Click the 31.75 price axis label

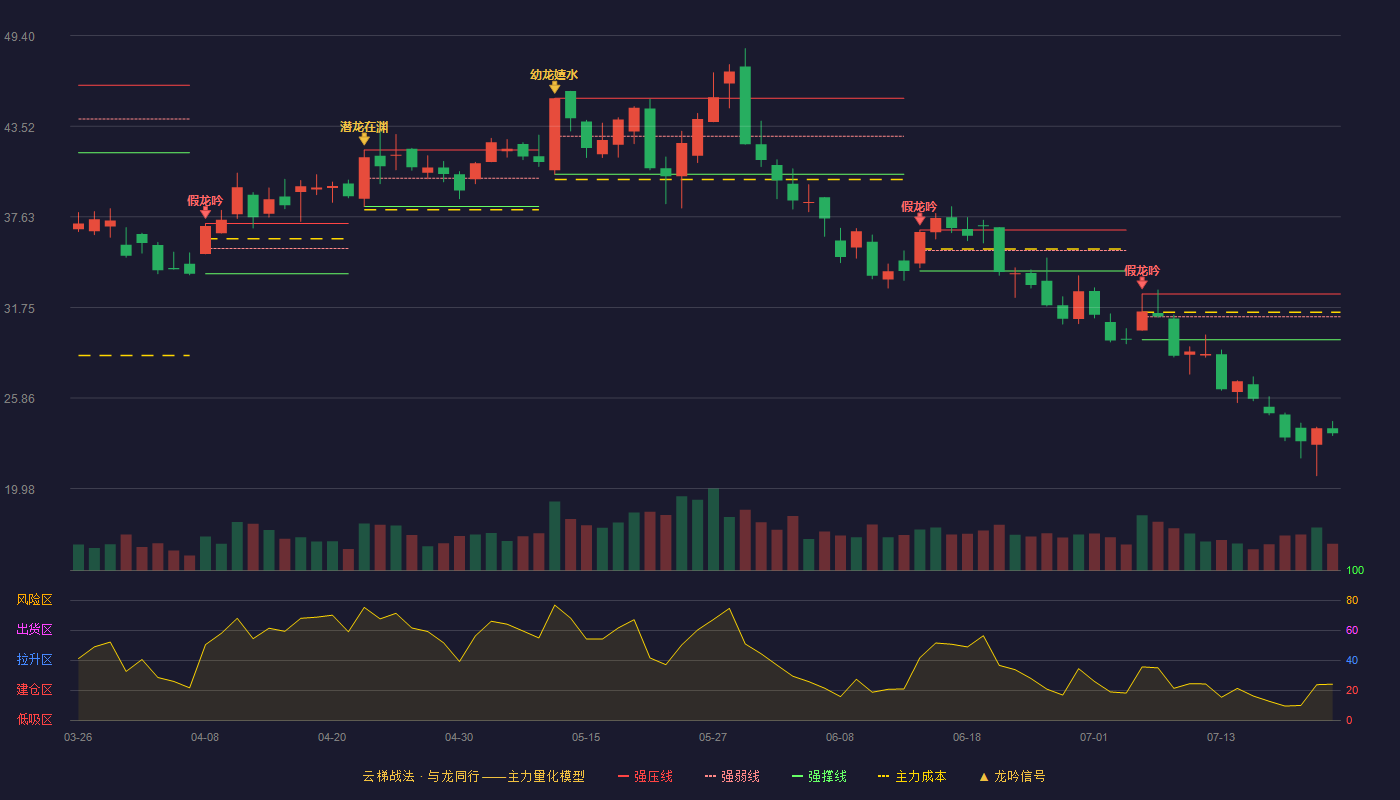click(19, 309)
